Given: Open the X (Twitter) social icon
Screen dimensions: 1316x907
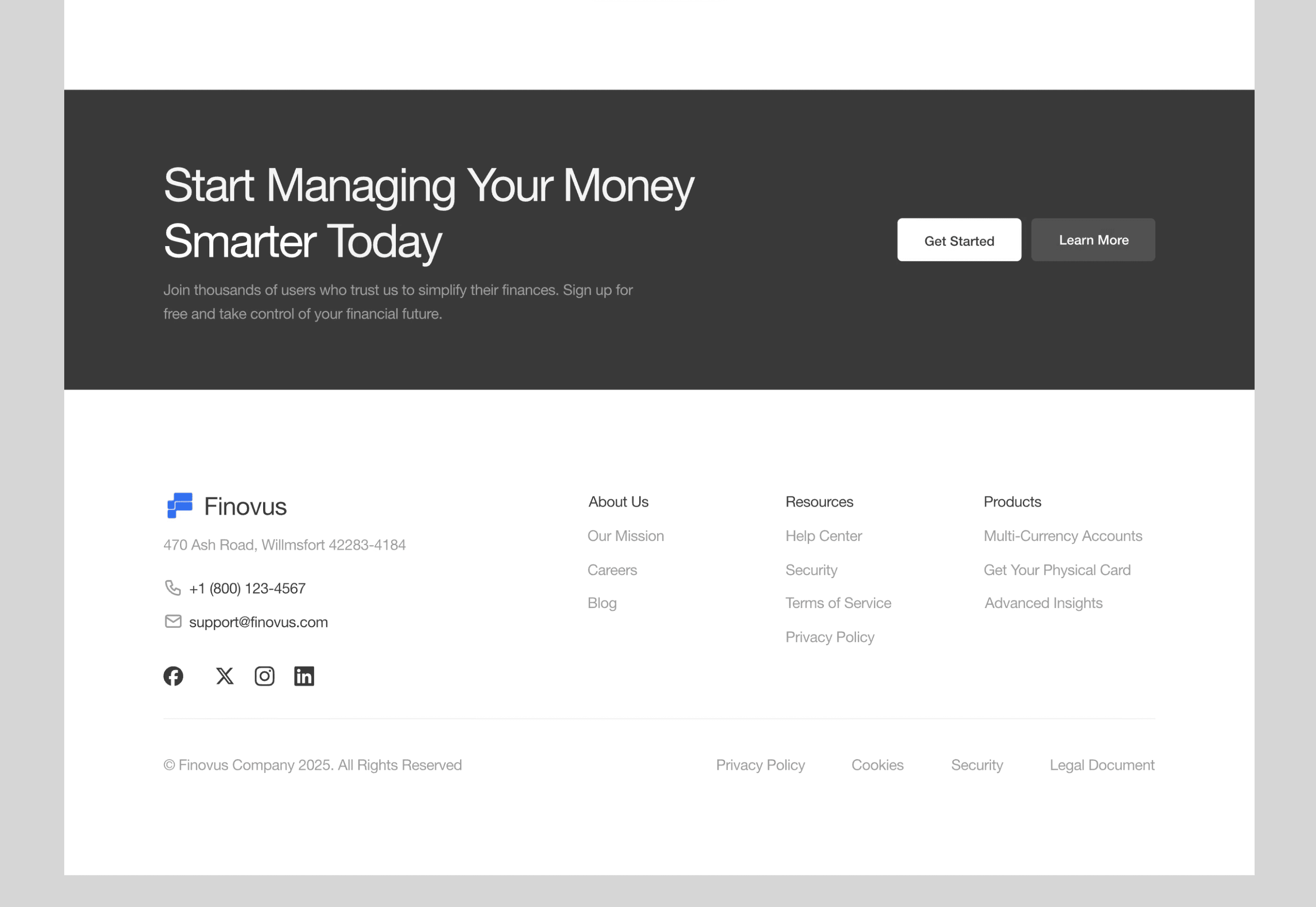Looking at the screenshot, I should (x=224, y=676).
